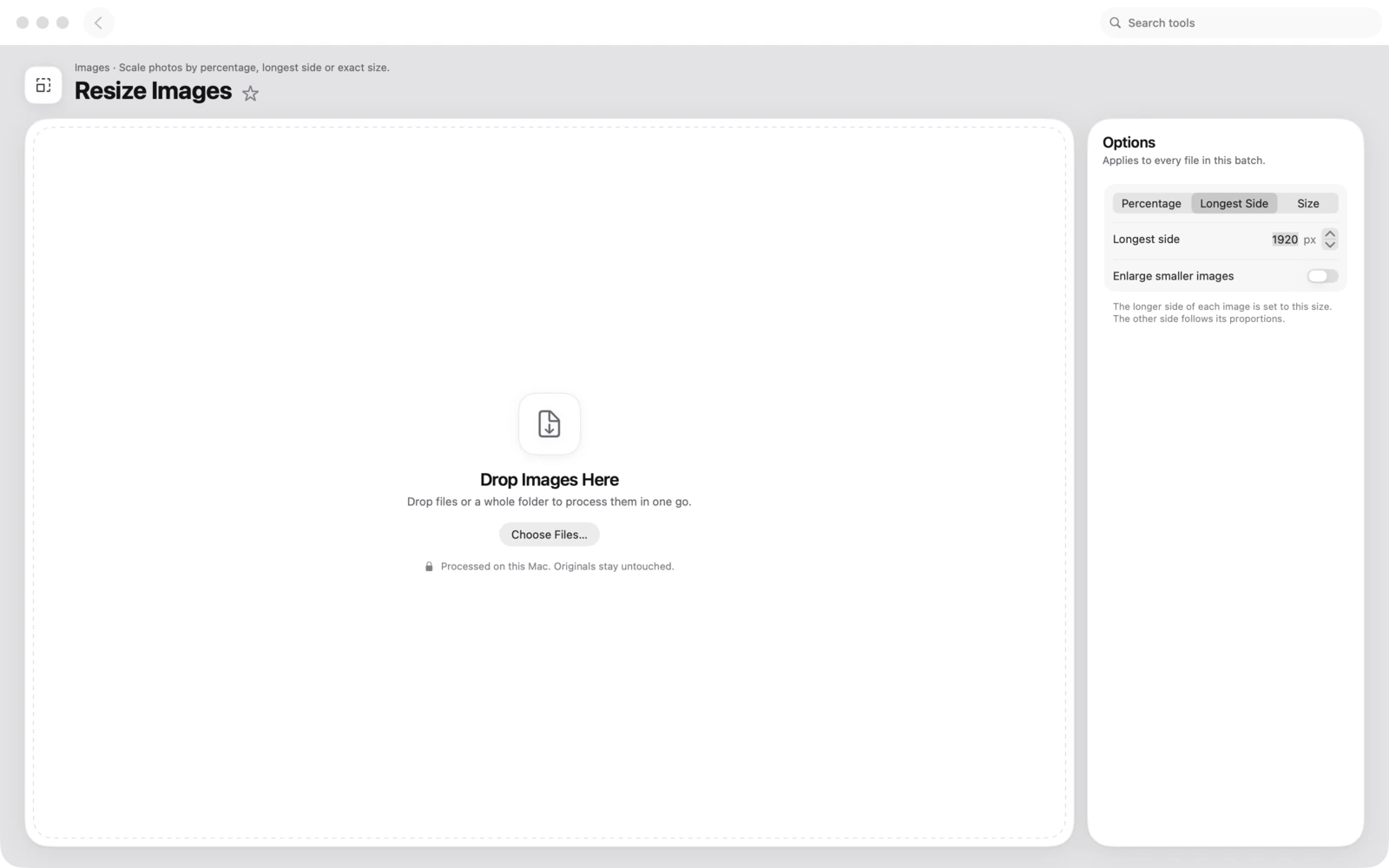Focus the Search tools field

(1241, 23)
